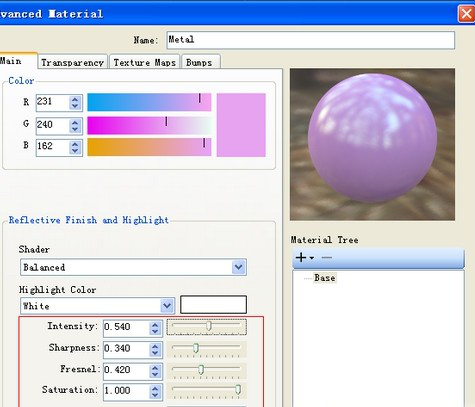
Task: Click the remove (−) icon in Material Tree
Action: 327,257
